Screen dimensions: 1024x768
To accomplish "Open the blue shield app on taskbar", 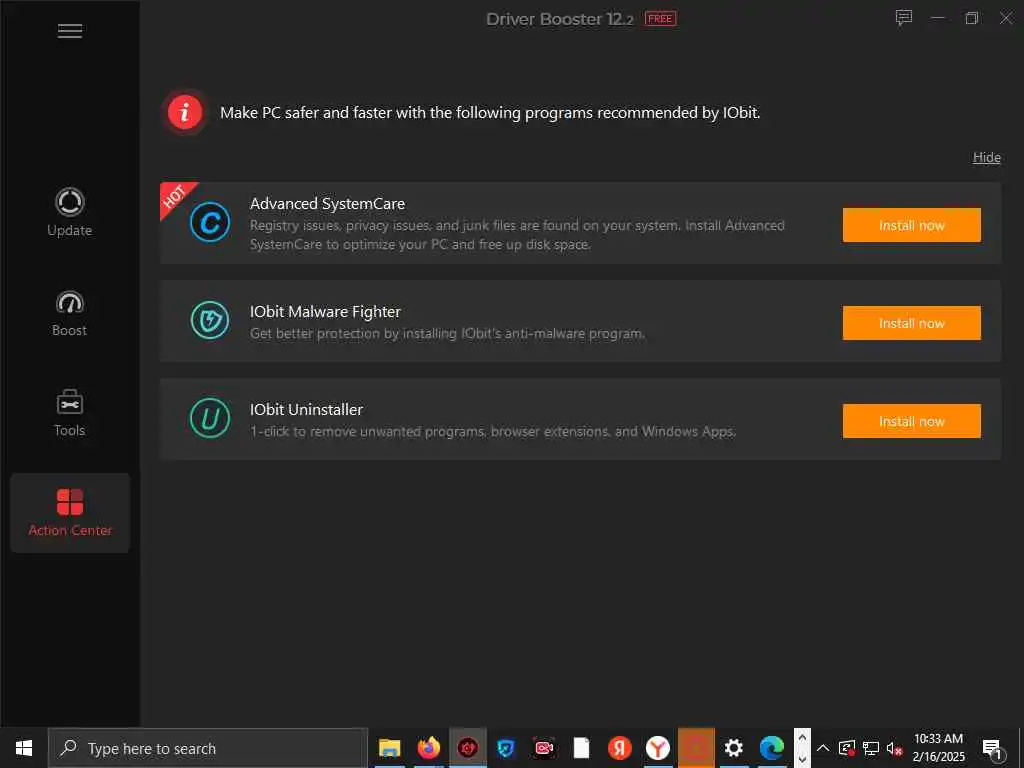I will 505,748.
